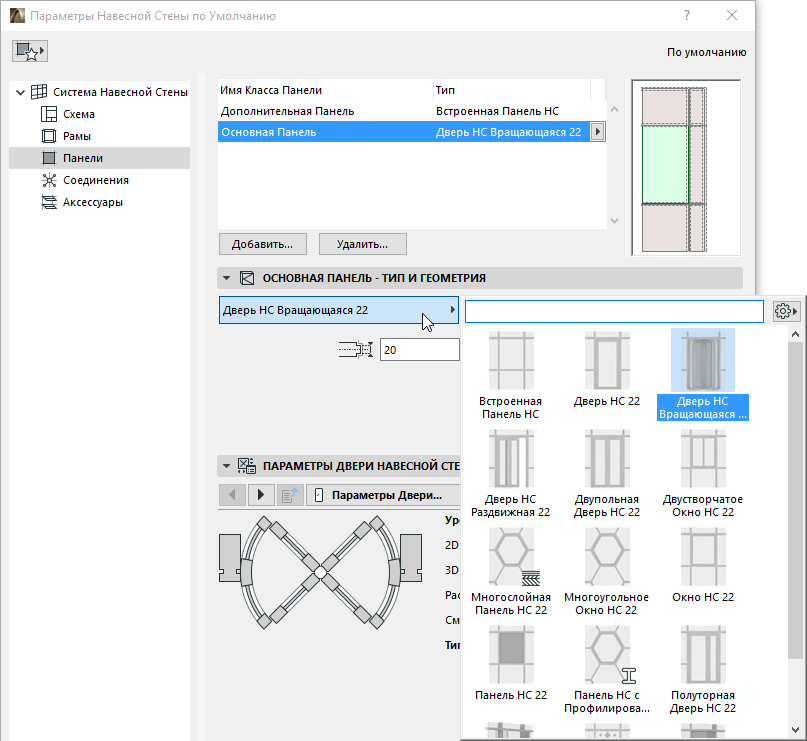The height and width of the screenshot is (741, 807).
Task: Select the Панели settings page
Action: (99, 158)
